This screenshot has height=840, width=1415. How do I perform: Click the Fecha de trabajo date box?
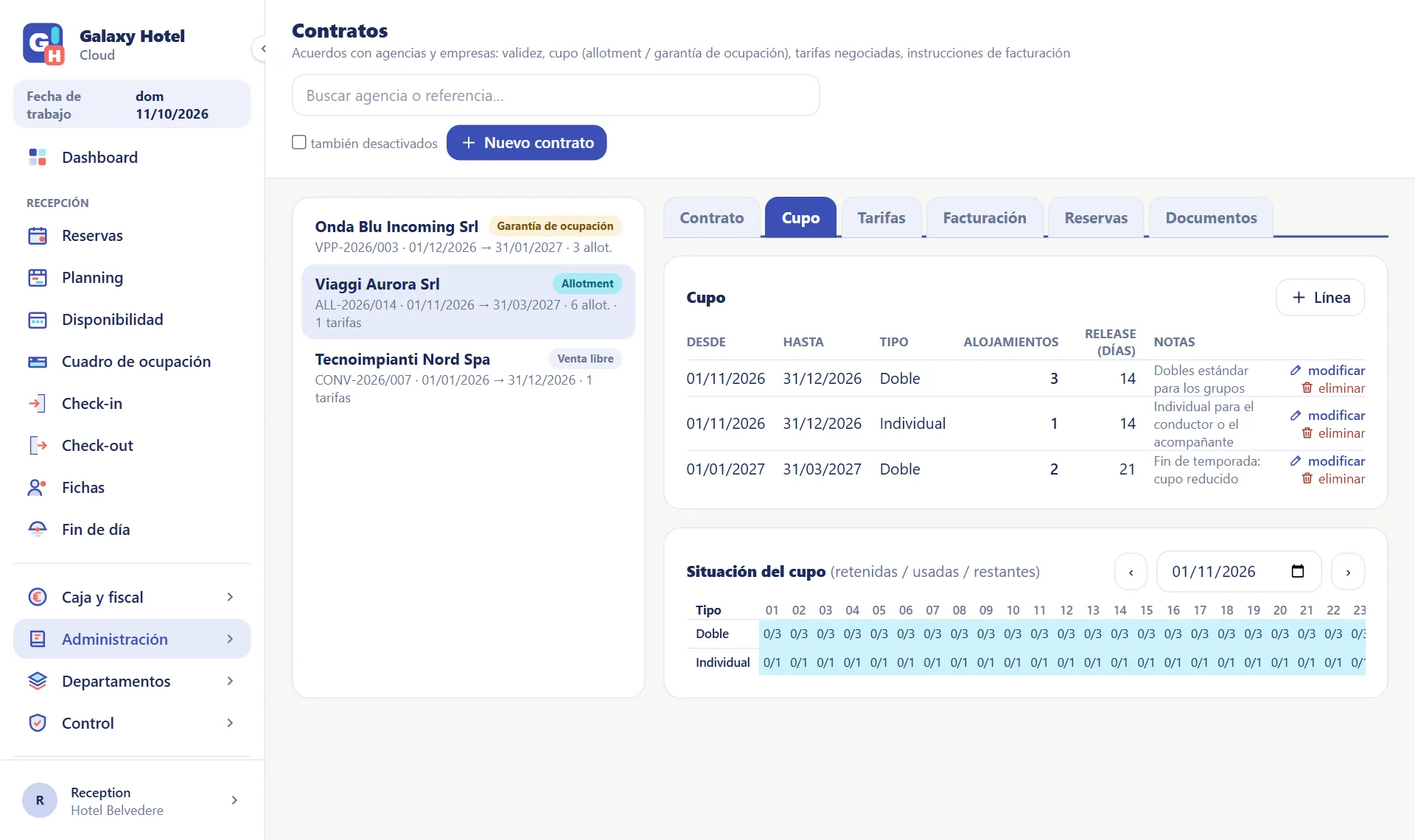click(132, 105)
